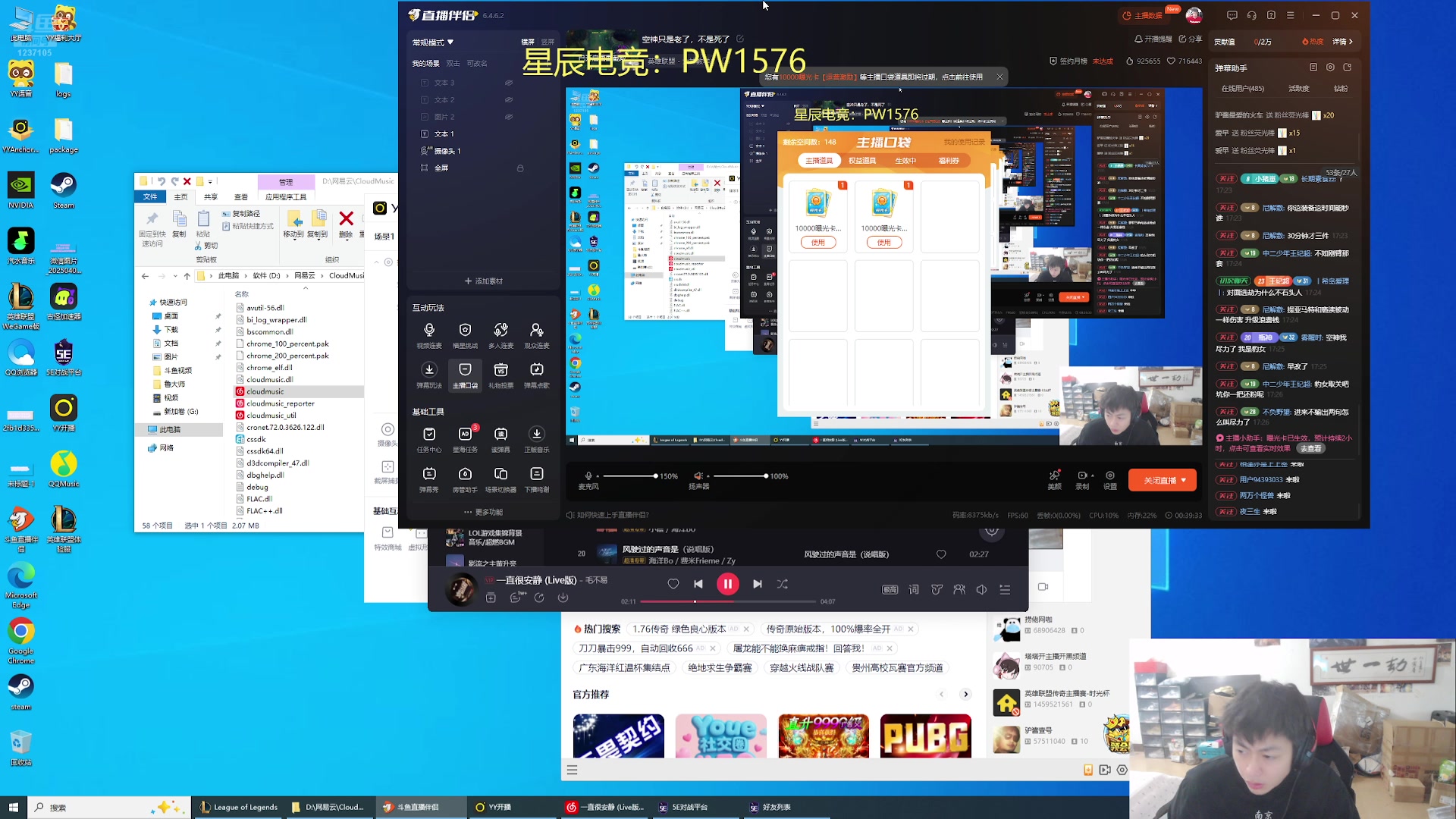
Task: Open 关闭直播 button dropdown arrow
Action: [x=1184, y=480]
